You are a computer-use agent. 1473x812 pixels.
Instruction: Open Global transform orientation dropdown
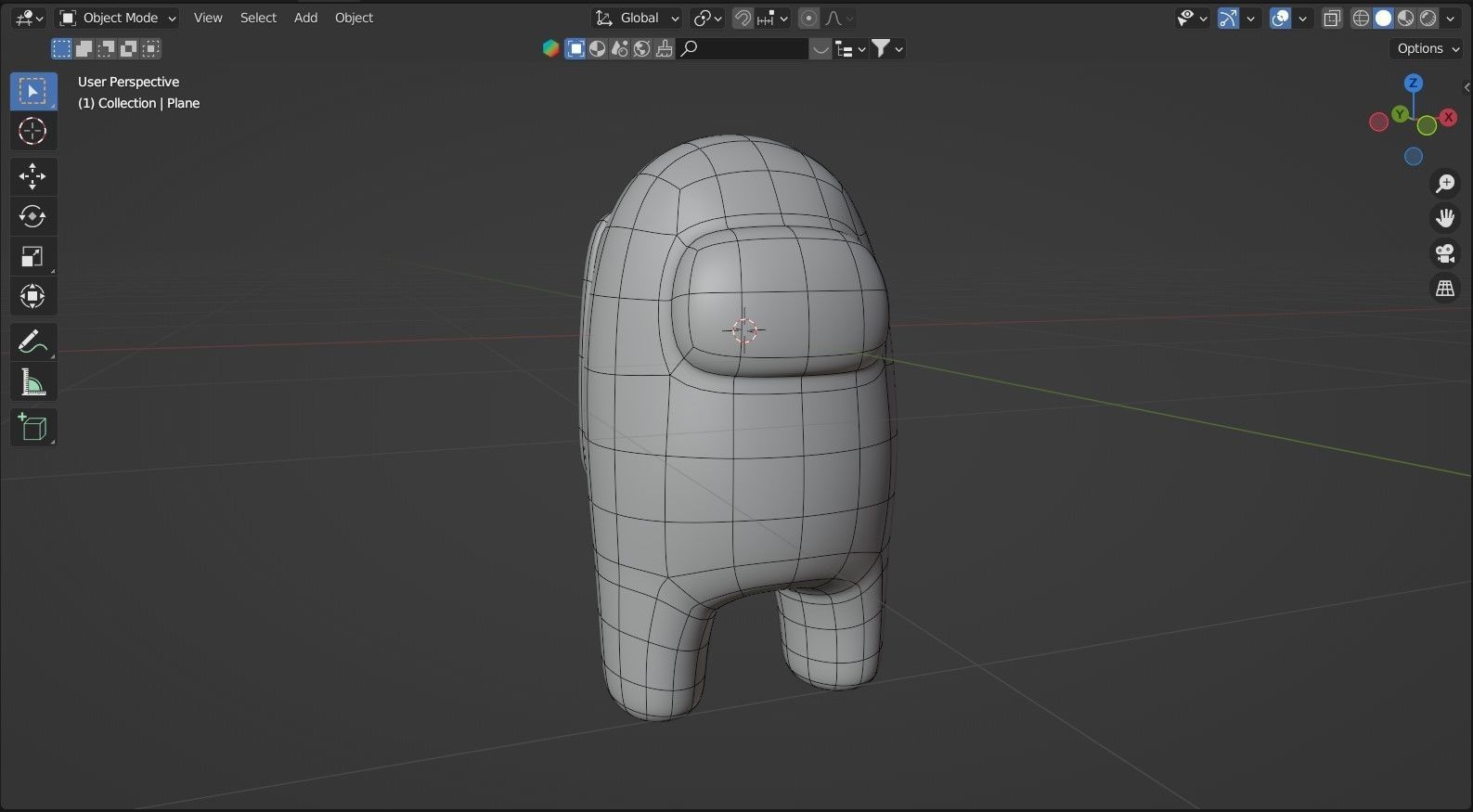click(x=637, y=18)
